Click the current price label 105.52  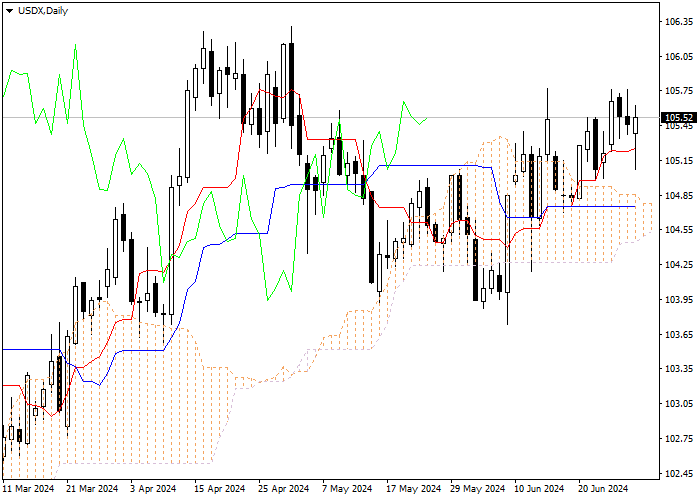click(x=679, y=118)
